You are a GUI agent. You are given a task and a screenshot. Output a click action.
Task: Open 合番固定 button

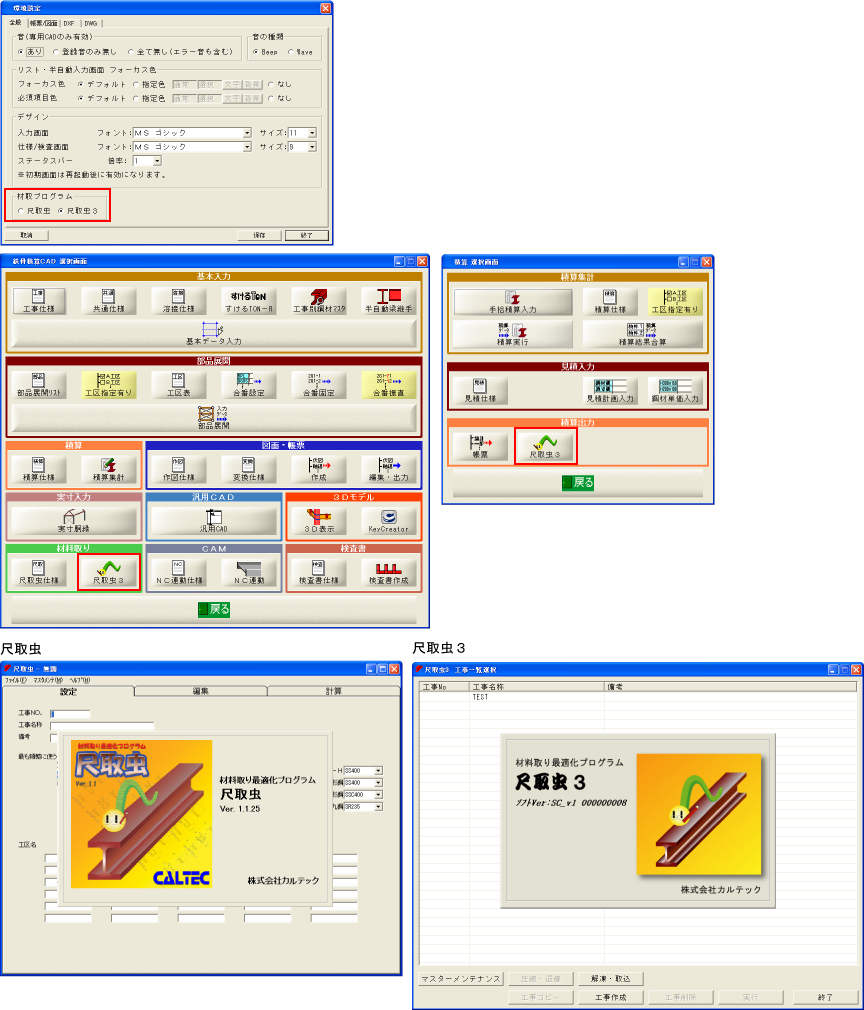pos(319,385)
